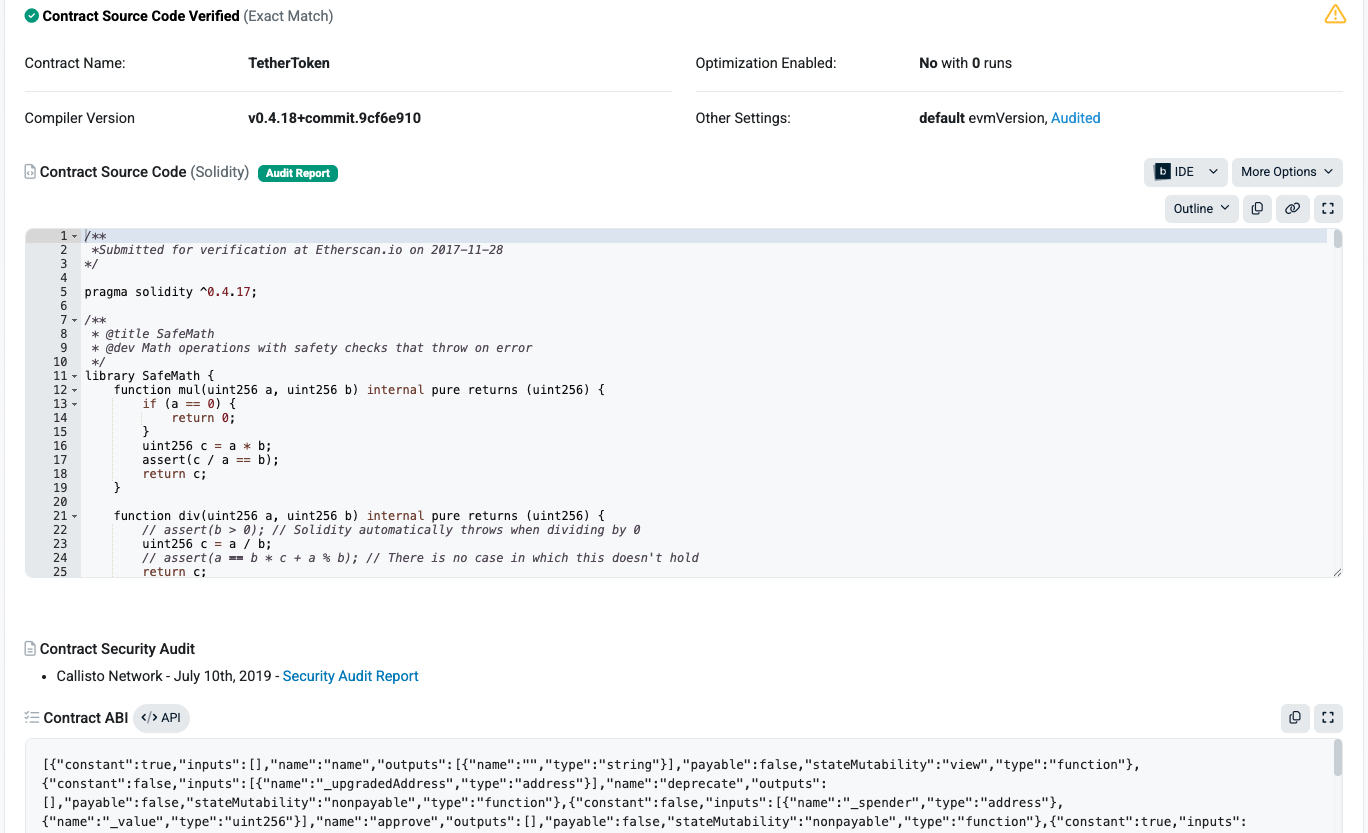The image size is (1368, 833).
Task: Click the 'uint256 c = a * b;' code line
Action: tap(207, 446)
